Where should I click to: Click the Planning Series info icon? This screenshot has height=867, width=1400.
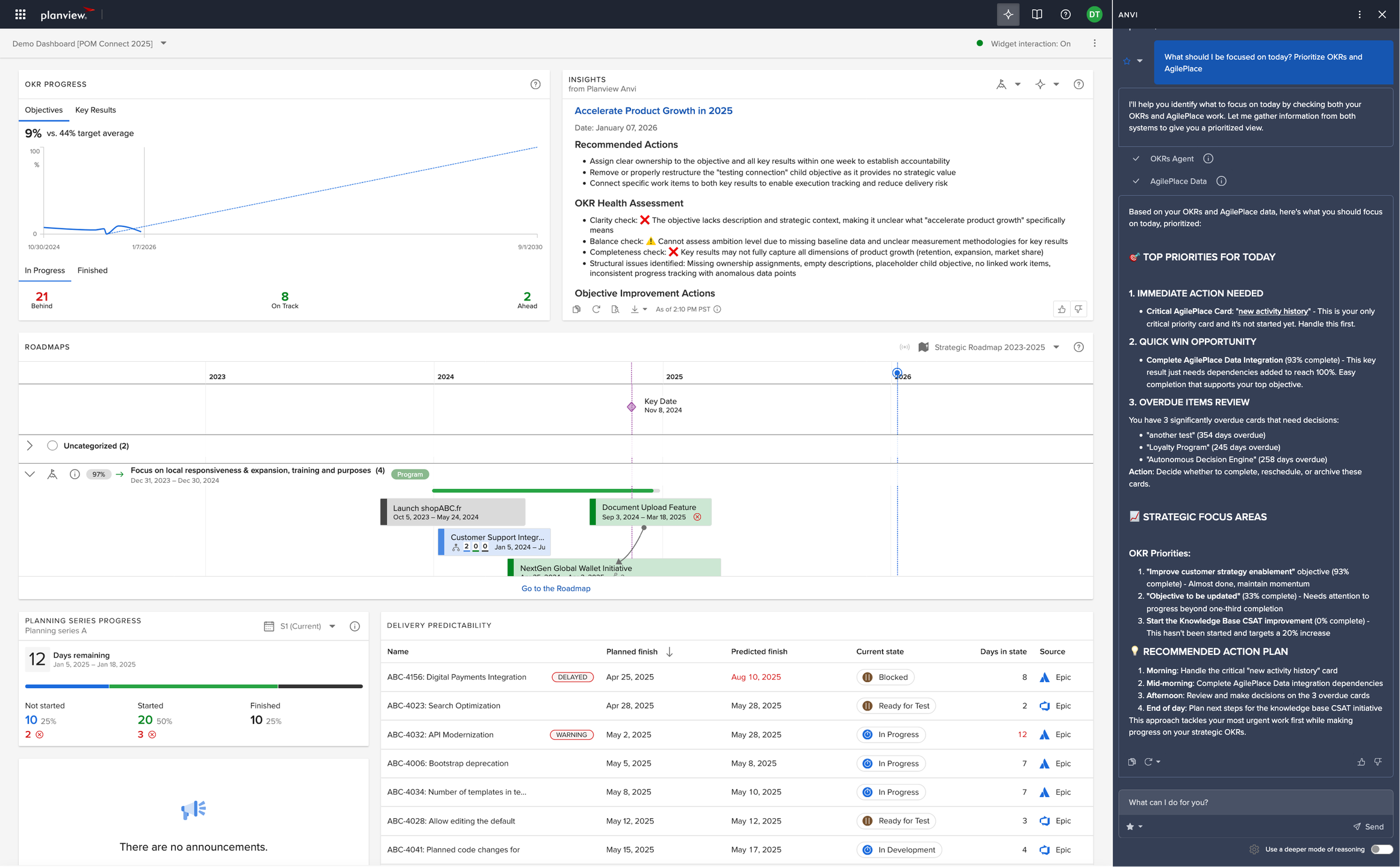click(x=355, y=626)
